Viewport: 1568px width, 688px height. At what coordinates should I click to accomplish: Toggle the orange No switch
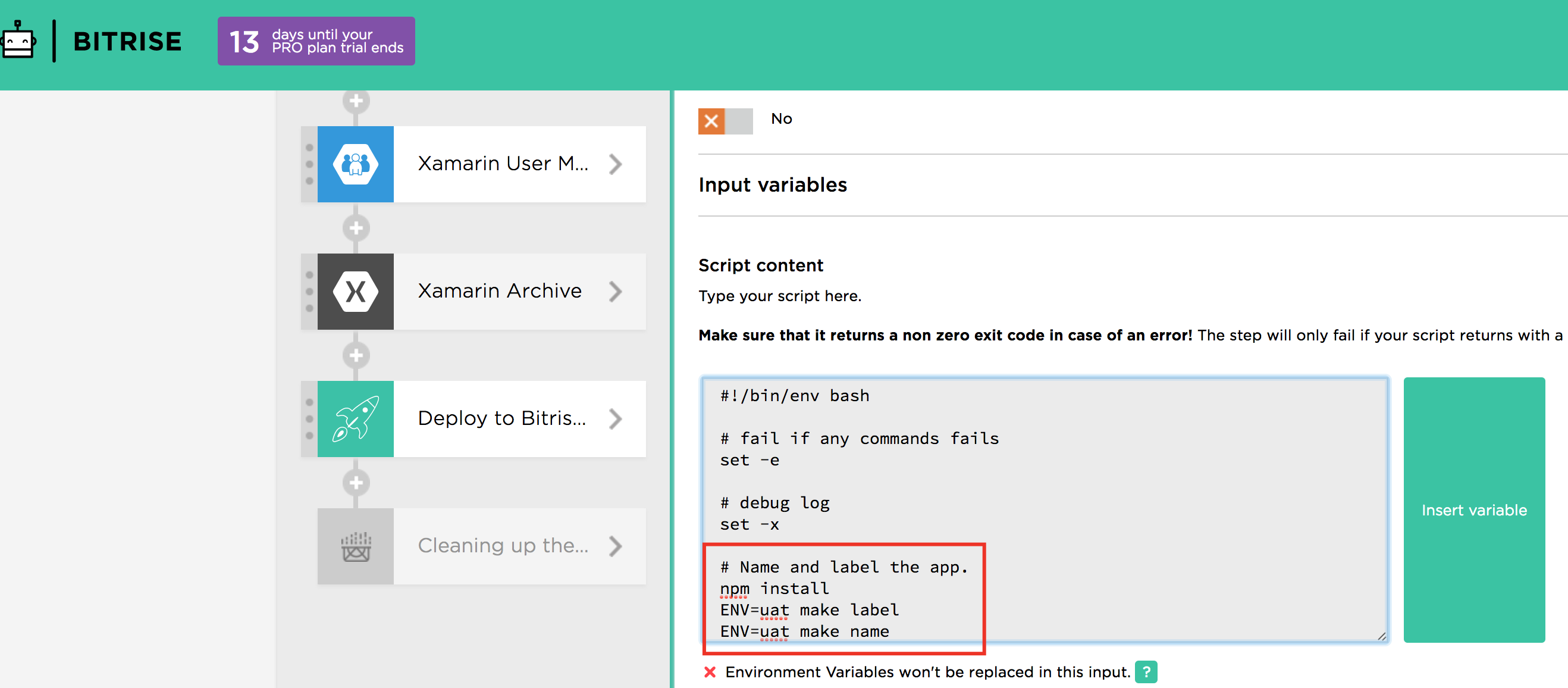click(x=725, y=121)
